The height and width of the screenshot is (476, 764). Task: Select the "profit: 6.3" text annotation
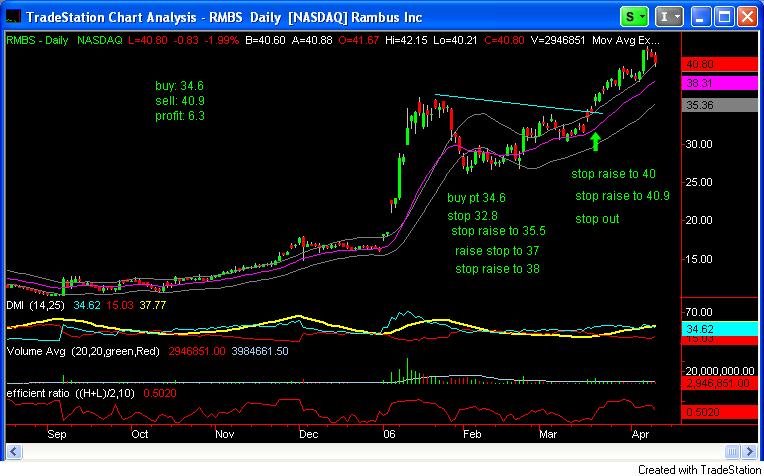pos(180,116)
